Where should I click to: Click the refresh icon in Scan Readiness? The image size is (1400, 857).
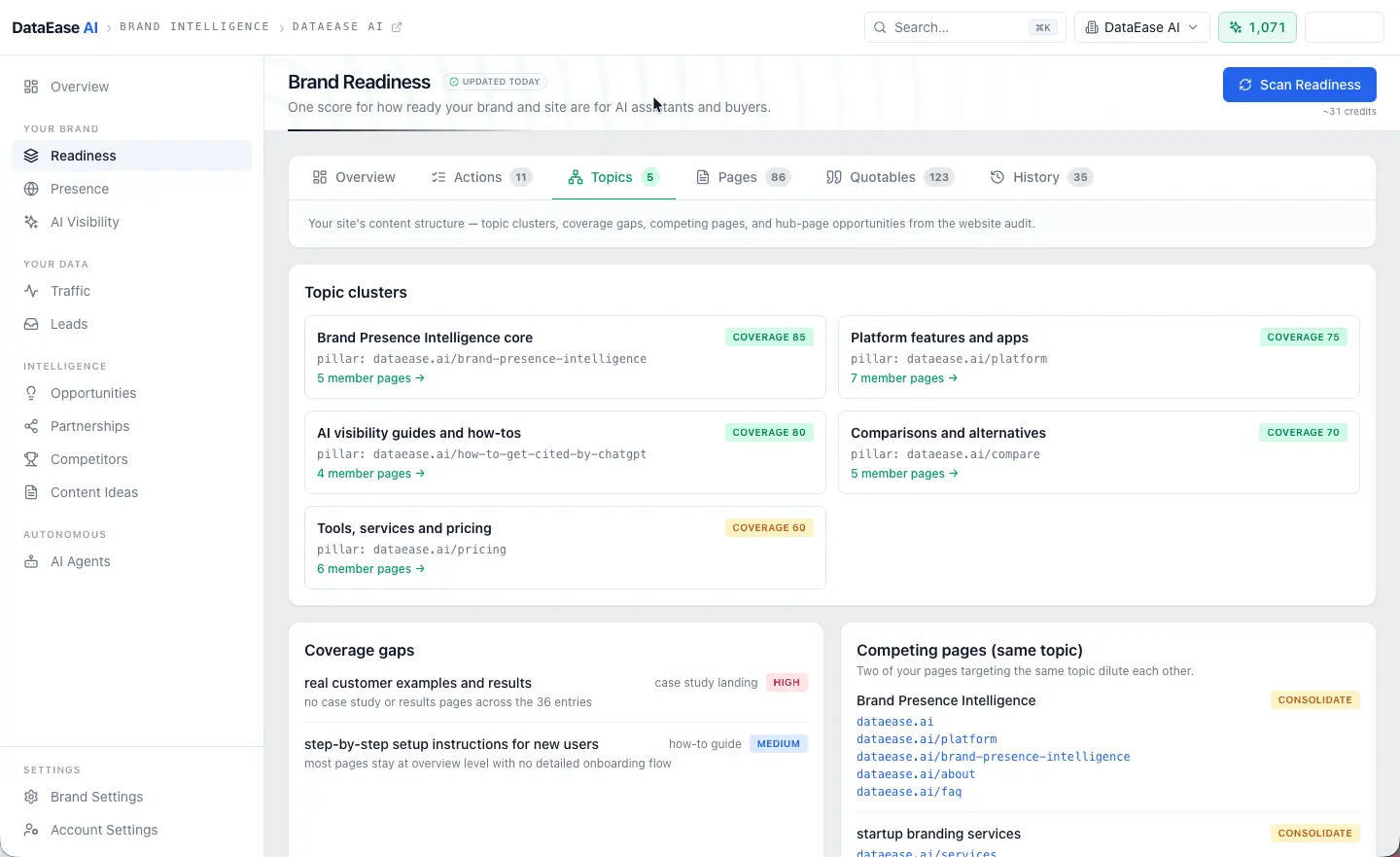[1245, 85]
